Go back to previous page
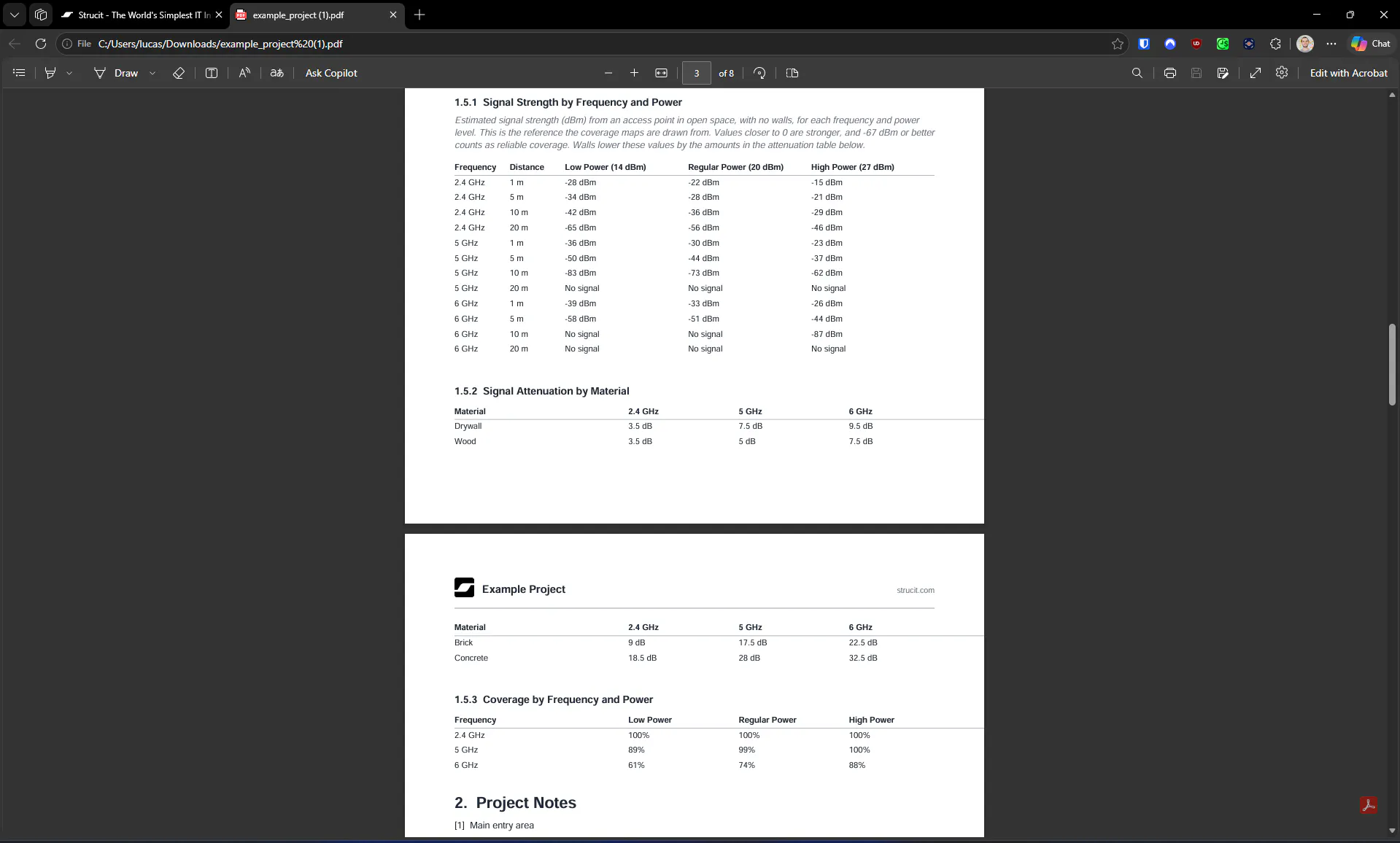 click(15, 44)
